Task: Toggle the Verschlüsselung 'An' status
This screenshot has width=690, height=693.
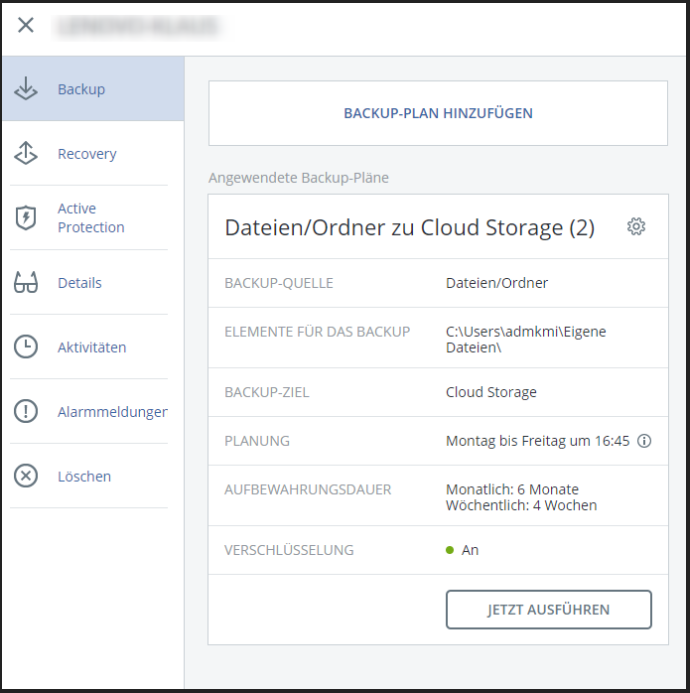Action: (469, 550)
